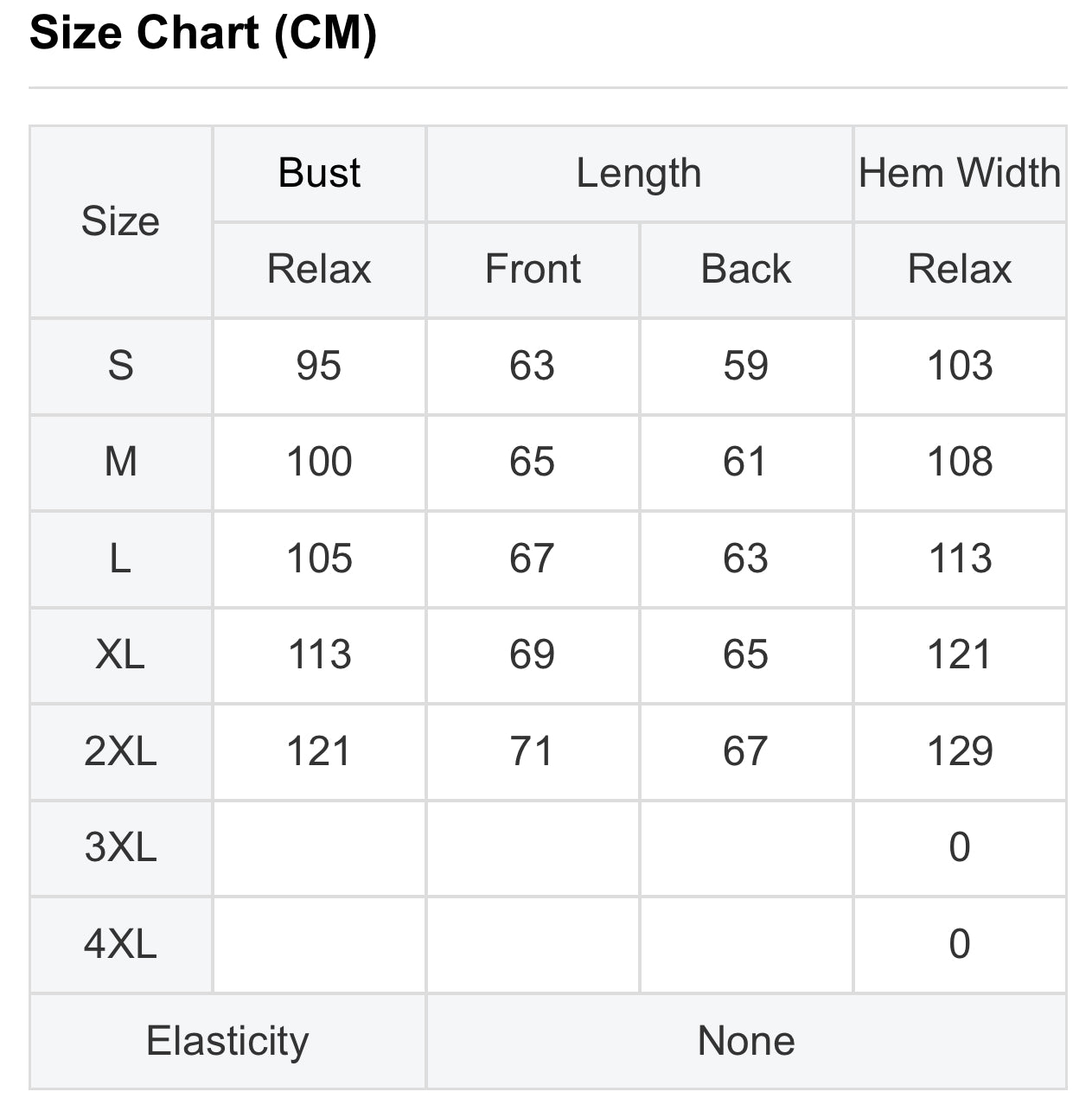This screenshot has height=1098, width=1092.
Task: Click the Elasticity label cell
Action: [x=228, y=1041]
